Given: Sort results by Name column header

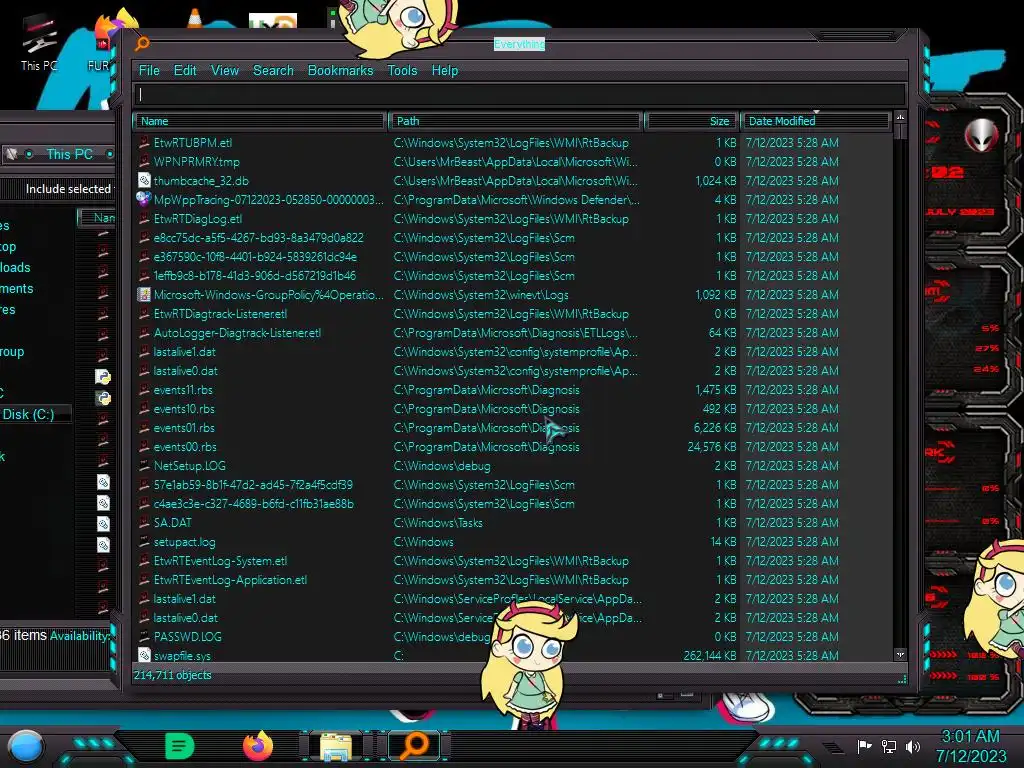Looking at the screenshot, I should point(259,121).
